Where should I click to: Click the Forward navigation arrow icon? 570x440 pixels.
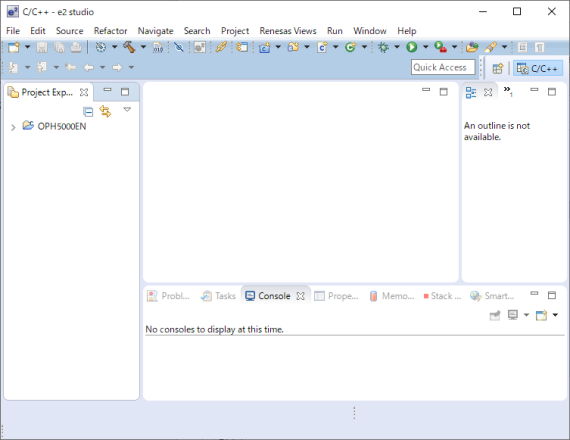click(117, 68)
